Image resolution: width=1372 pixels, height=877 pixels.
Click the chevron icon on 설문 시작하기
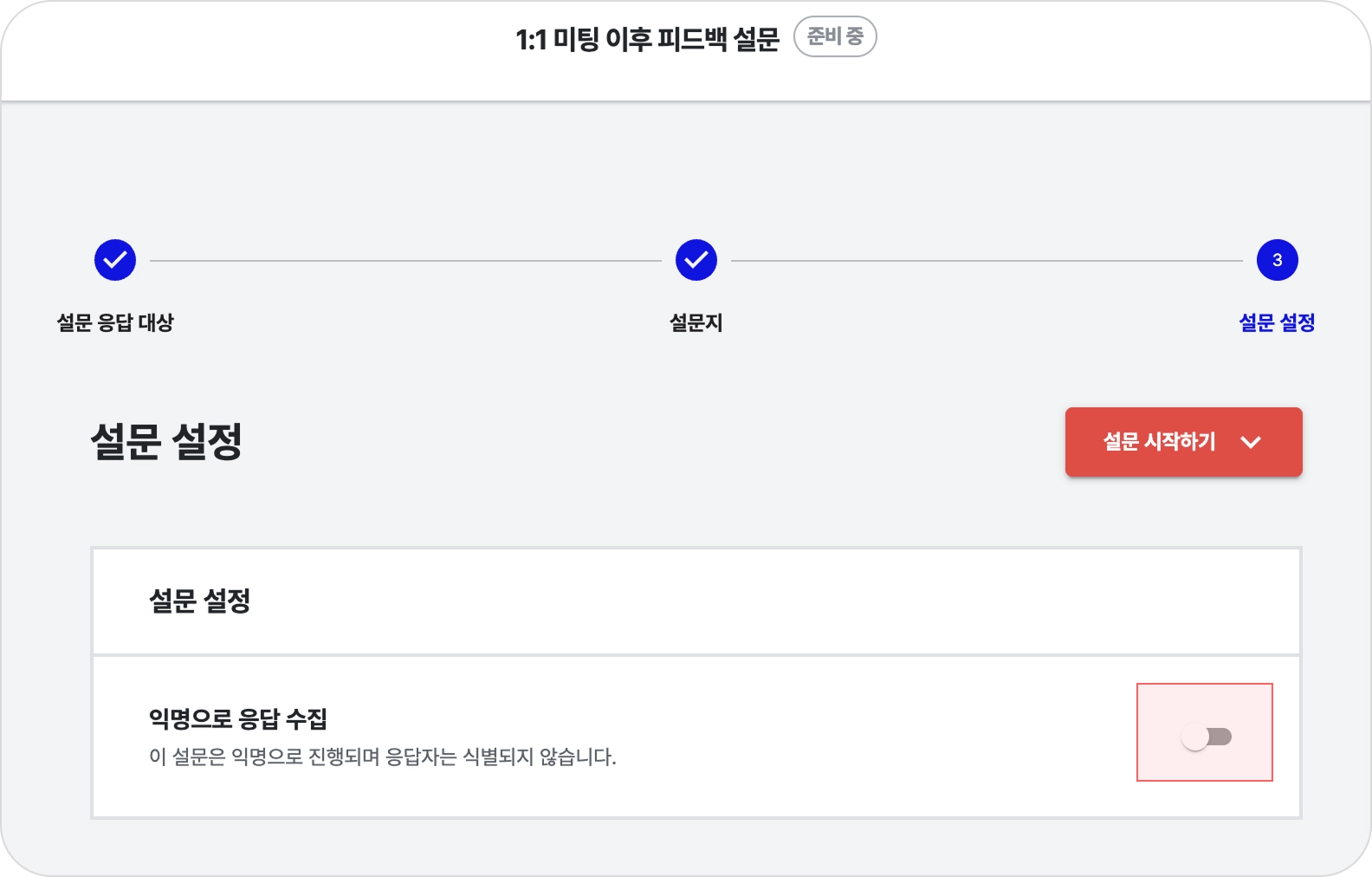1251,442
